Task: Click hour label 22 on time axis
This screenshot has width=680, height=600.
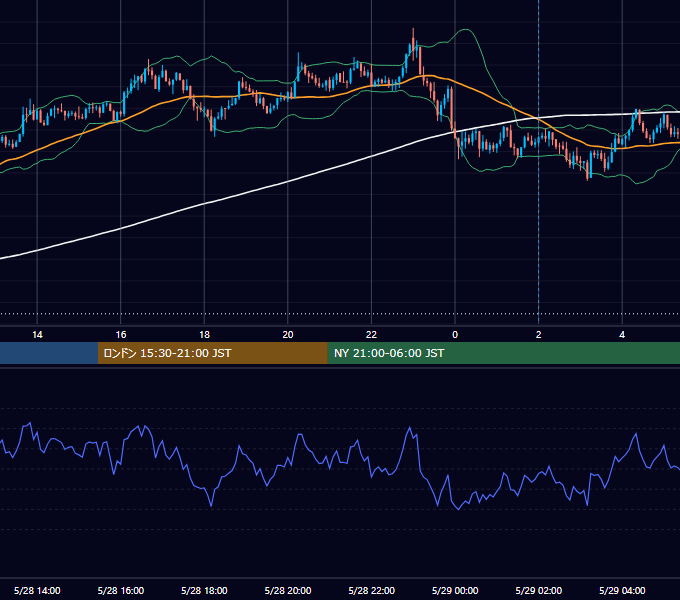Action: pyautogui.click(x=371, y=335)
